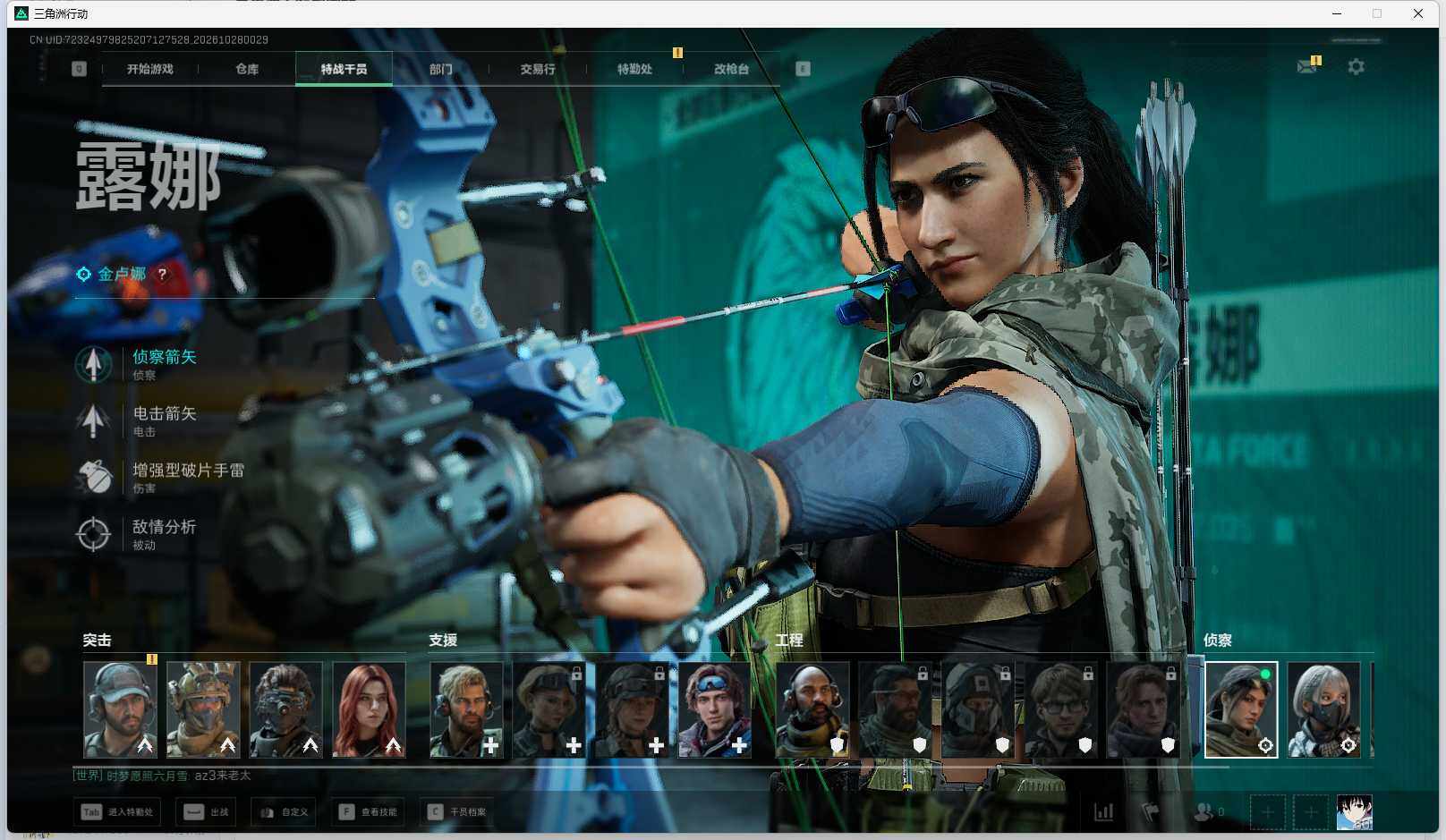This screenshot has height=840, width=1446.
Task: Select the red-haired assault operator portrait
Action: click(369, 710)
